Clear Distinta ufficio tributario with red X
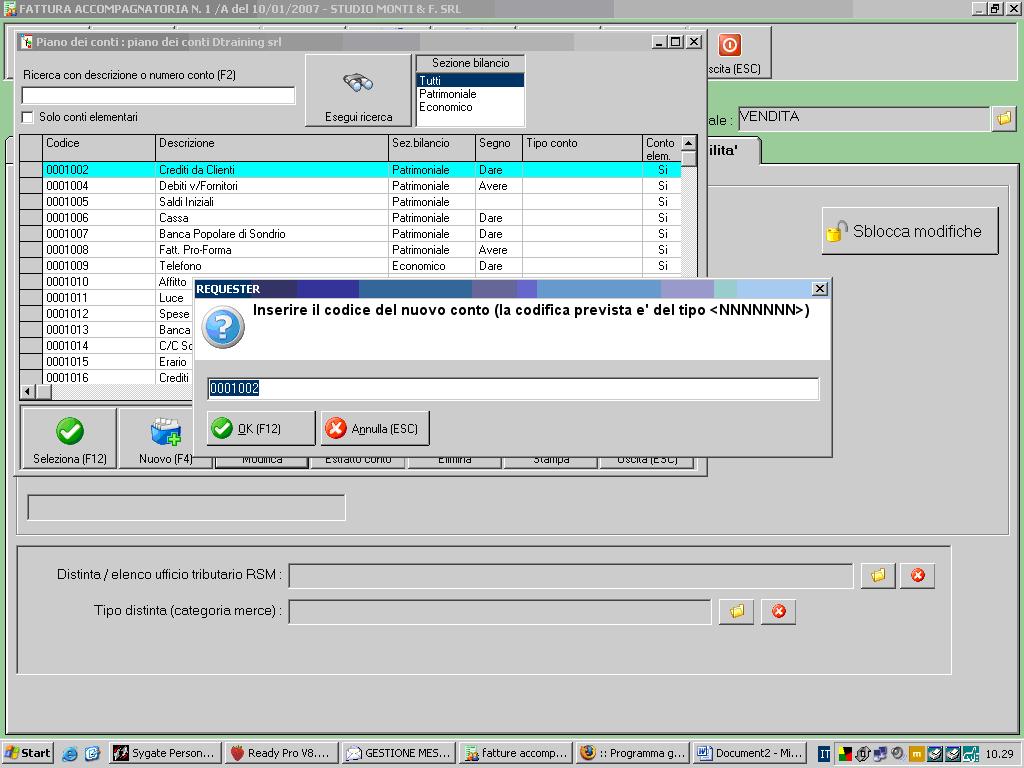Image resolution: width=1024 pixels, height=768 pixels. point(918,575)
